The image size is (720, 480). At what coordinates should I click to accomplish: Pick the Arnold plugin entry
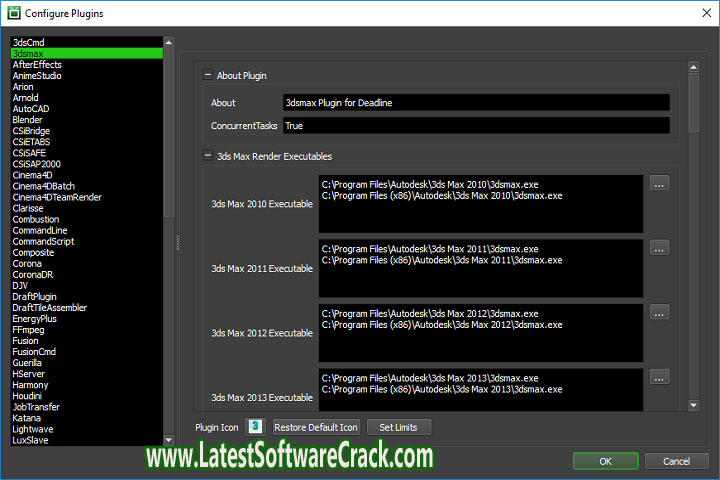27,98
